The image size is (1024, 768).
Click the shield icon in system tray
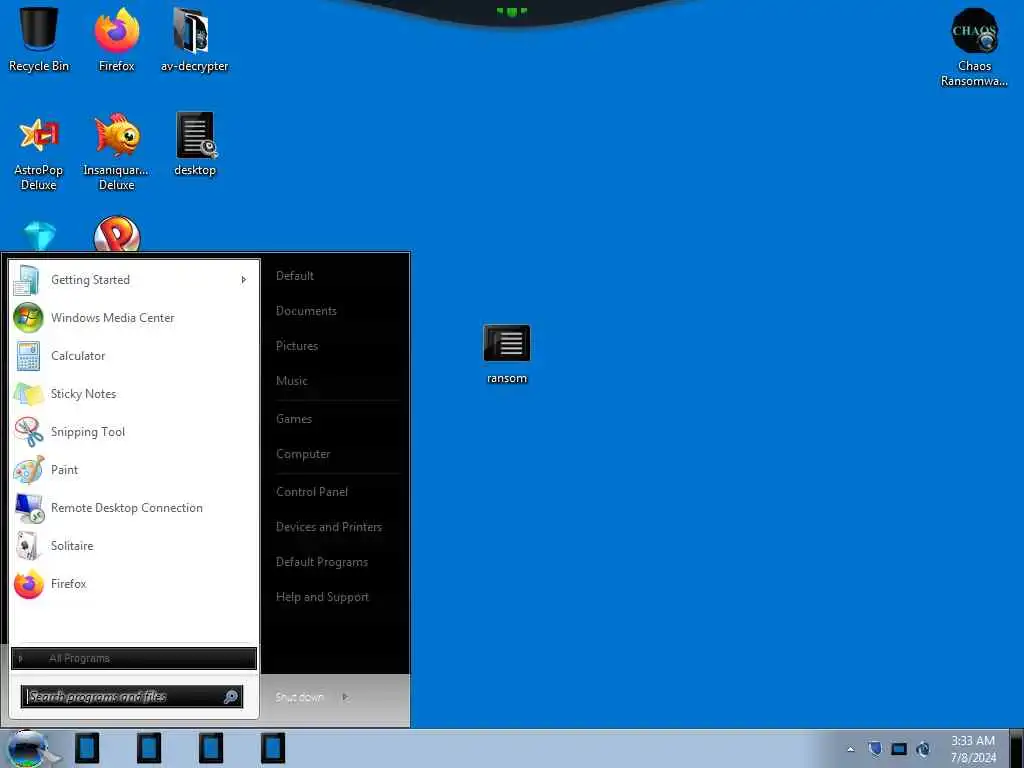[x=875, y=749]
